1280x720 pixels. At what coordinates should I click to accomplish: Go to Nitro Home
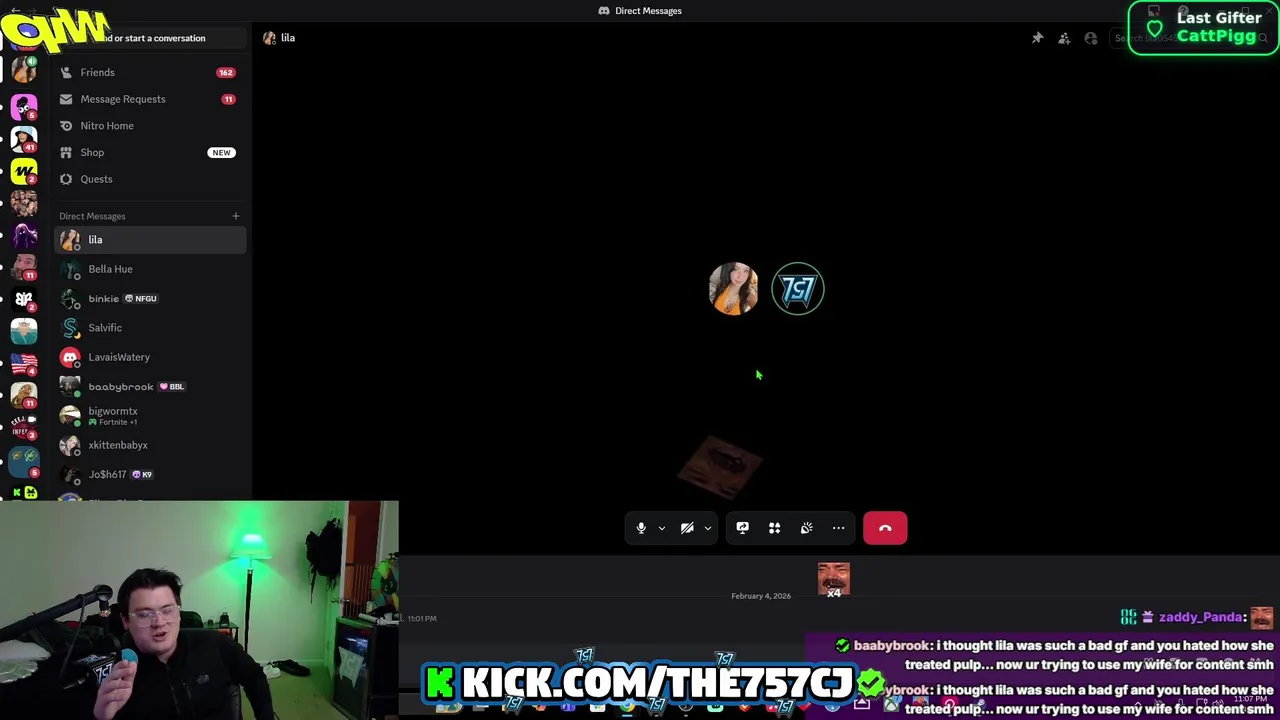150,126
